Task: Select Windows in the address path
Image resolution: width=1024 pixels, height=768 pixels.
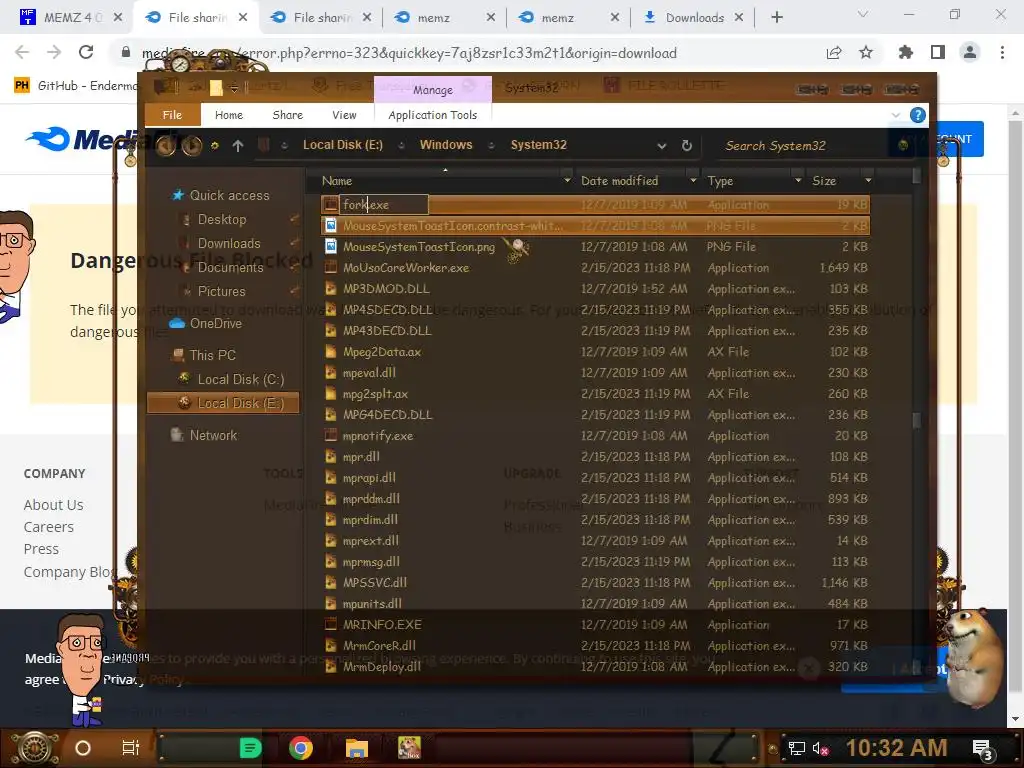Action: (x=446, y=145)
